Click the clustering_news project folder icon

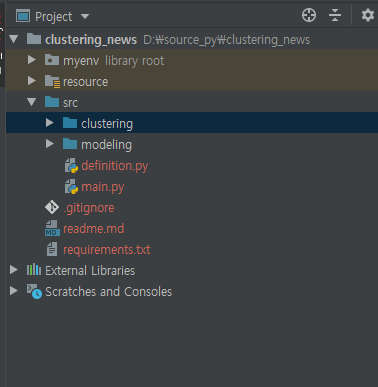34,39
